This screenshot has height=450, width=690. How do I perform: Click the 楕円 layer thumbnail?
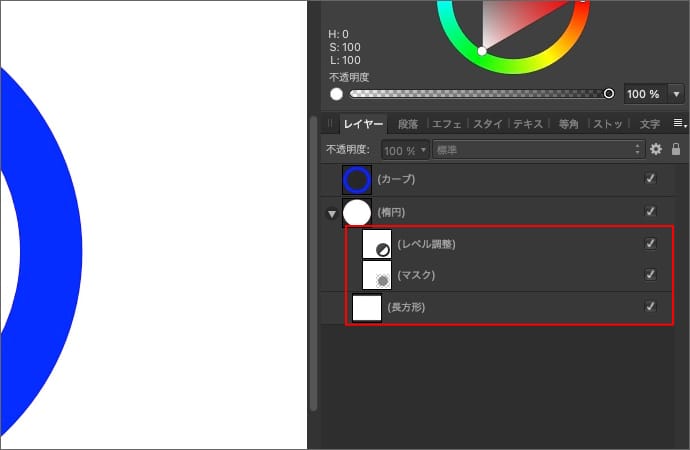[357, 212]
